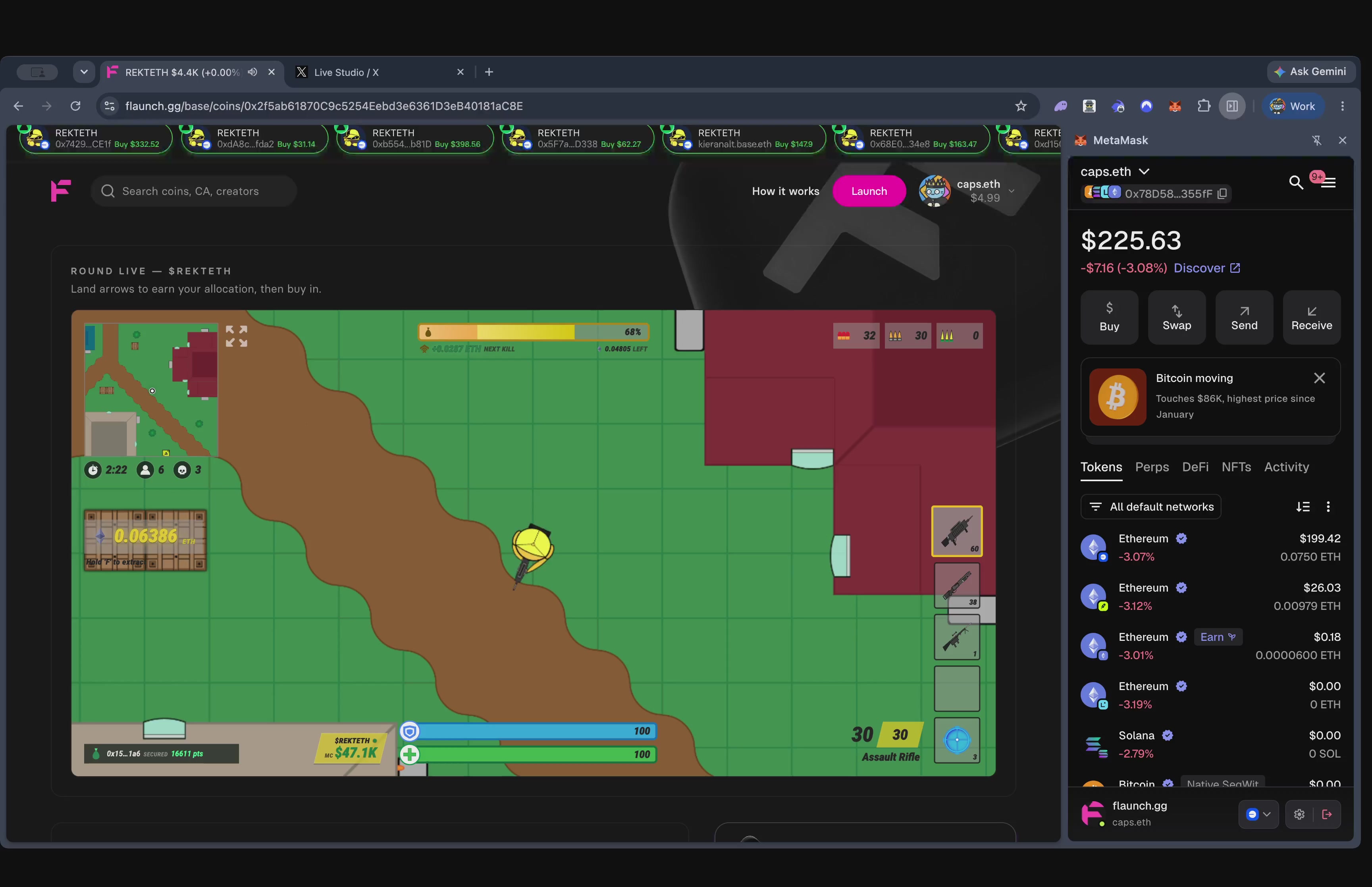The image size is (1372, 887).
Task: Open the Discover link
Action: coord(1207,268)
